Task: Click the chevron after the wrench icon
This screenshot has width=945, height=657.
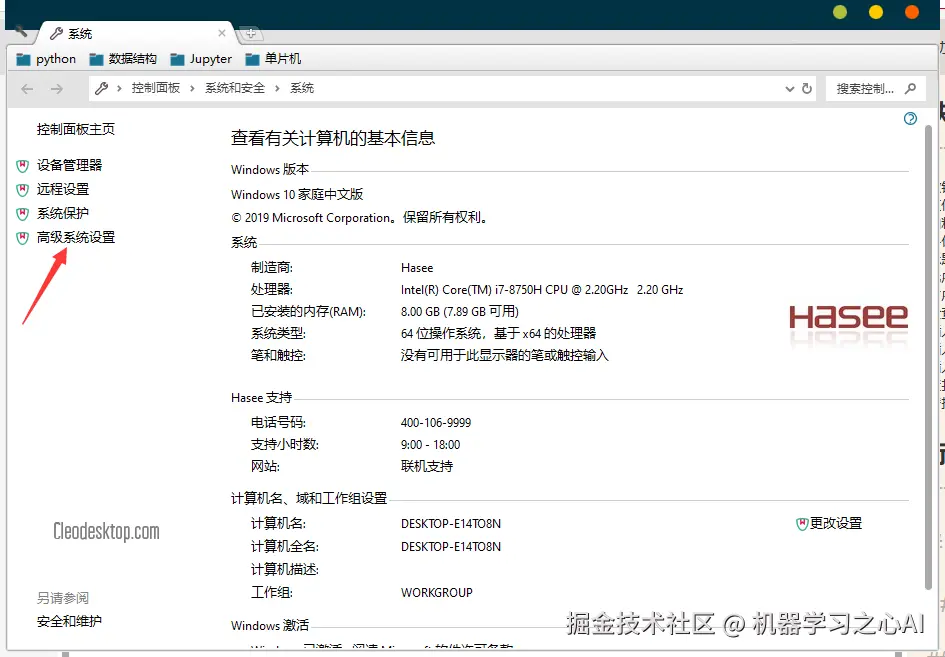Action: [119, 89]
